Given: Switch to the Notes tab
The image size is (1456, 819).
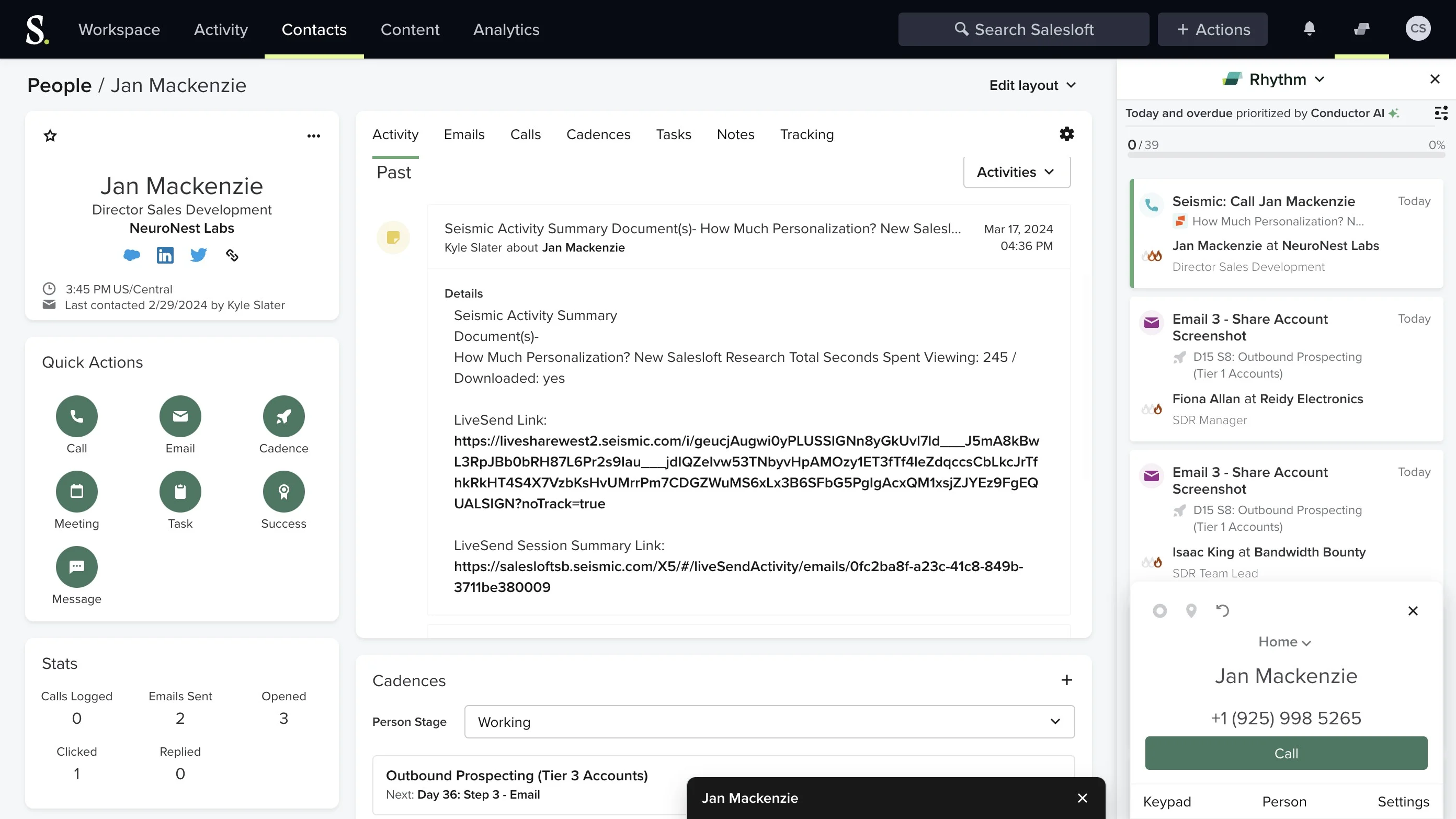Looking at the screenshot, I should (736, 134).
